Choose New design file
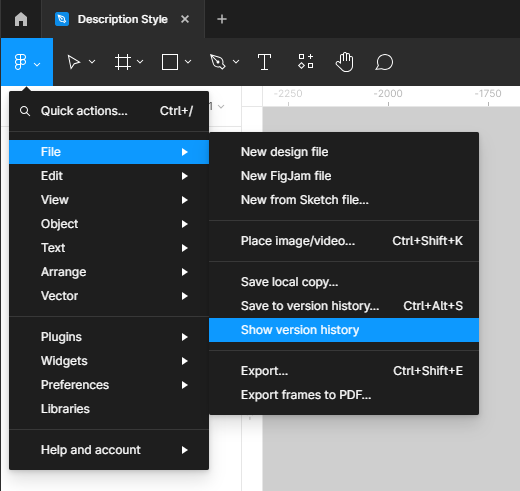Image resolution: width=520 pixels, height=491 pixels. coord(344,152)
